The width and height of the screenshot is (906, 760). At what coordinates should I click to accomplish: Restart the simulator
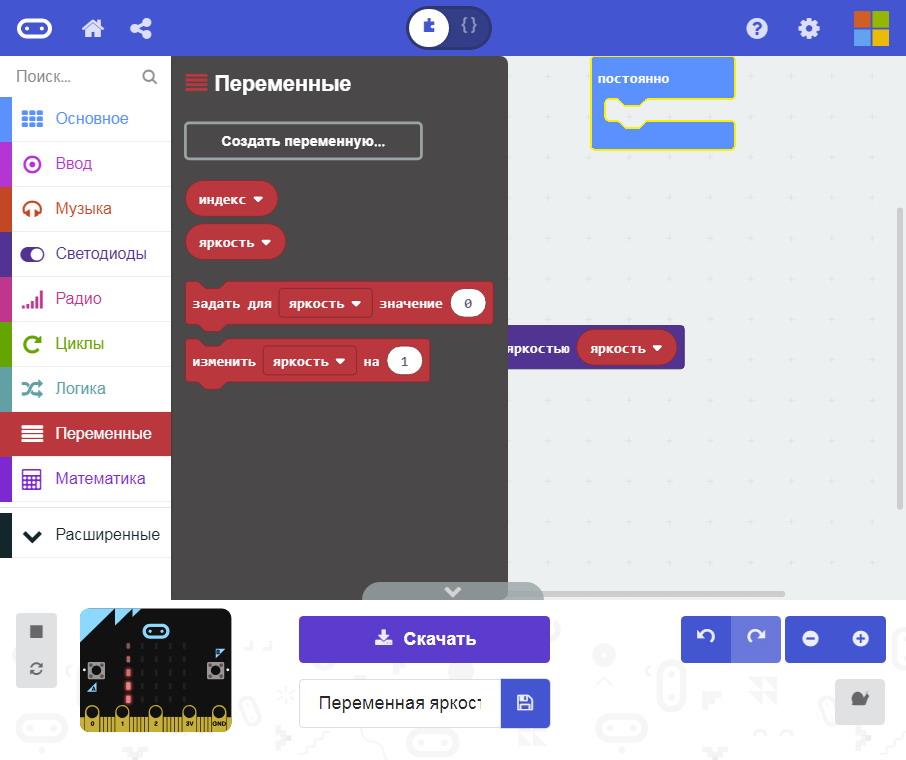[36, 669]
